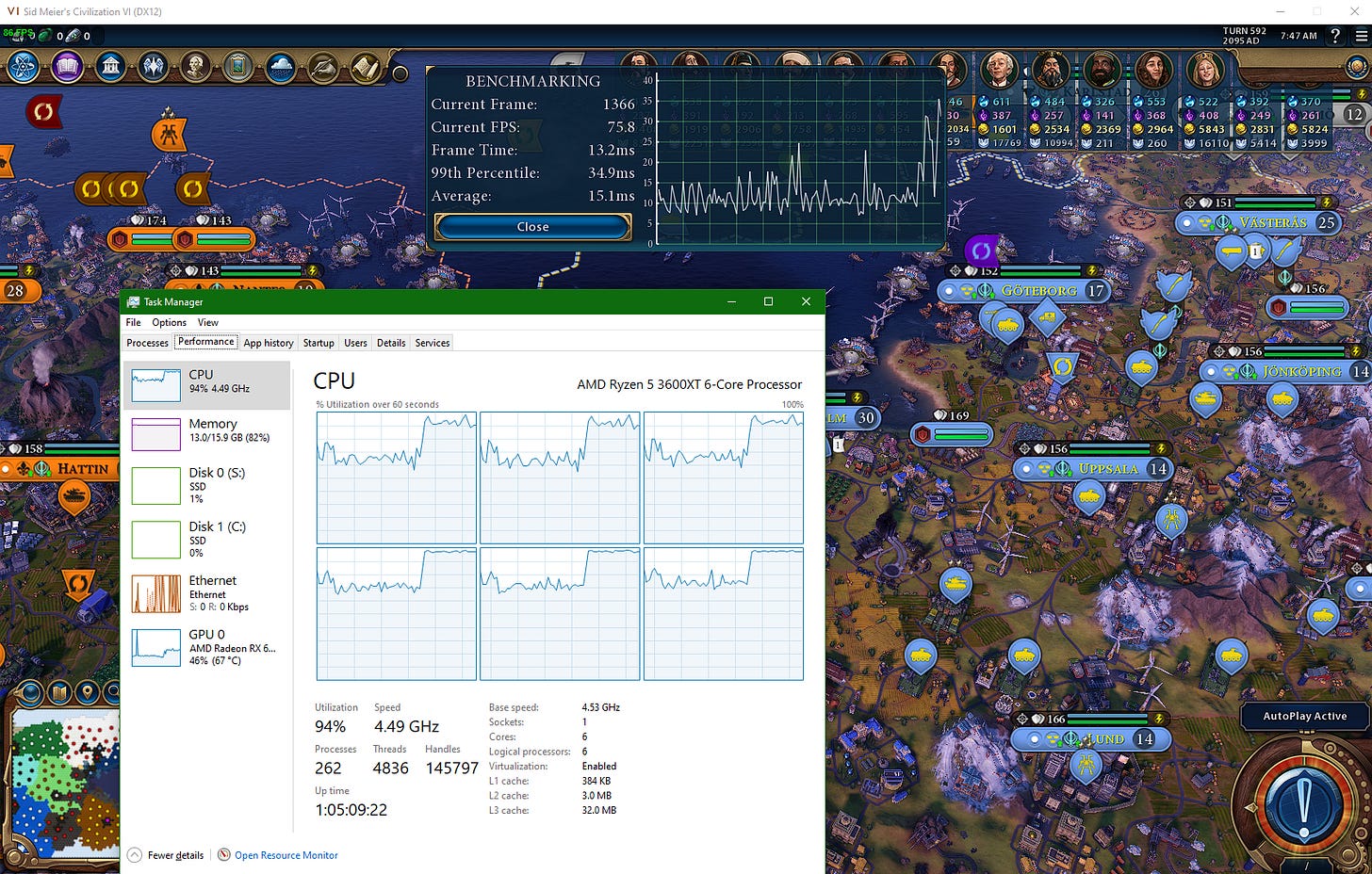Select GPU 0 in performance sidebar
The image size is (1372, 874).
pos(206,647)
